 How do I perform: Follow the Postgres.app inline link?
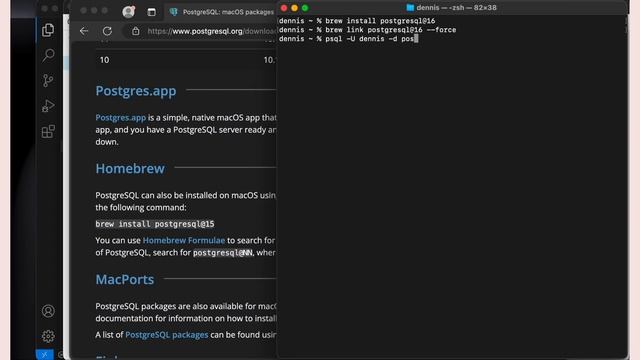pos(120,118)
